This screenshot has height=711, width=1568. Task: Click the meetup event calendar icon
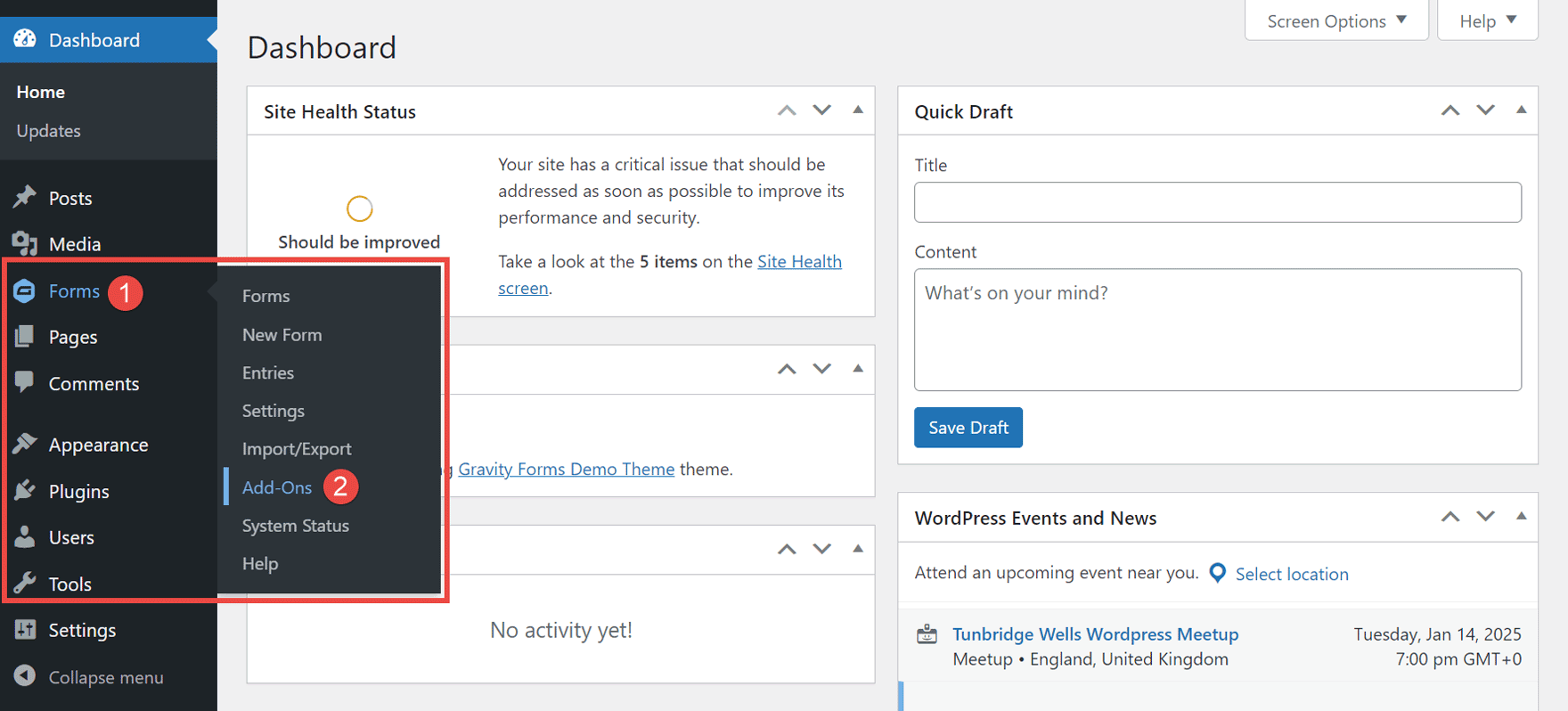point(927,634)
